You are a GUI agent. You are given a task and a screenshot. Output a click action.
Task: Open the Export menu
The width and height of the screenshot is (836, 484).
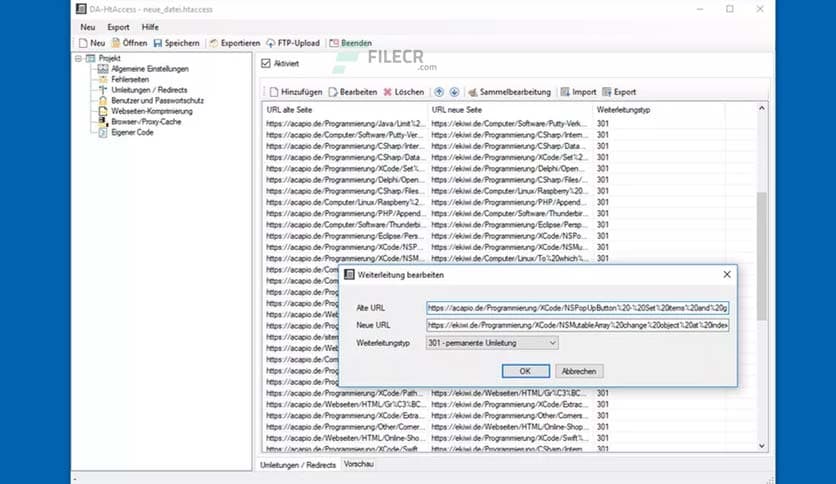(x=118, y=27)
